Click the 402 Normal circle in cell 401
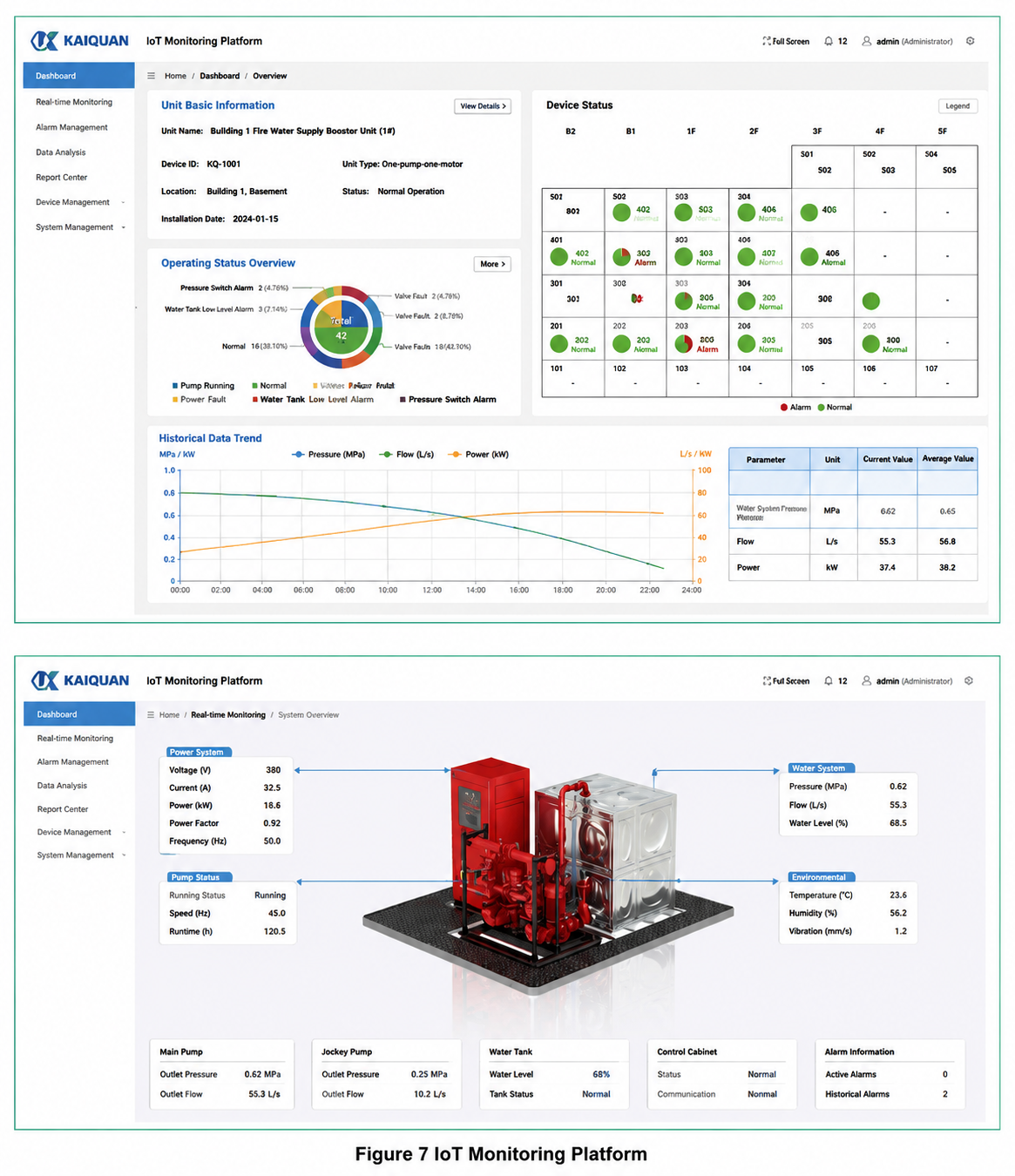 559,257
